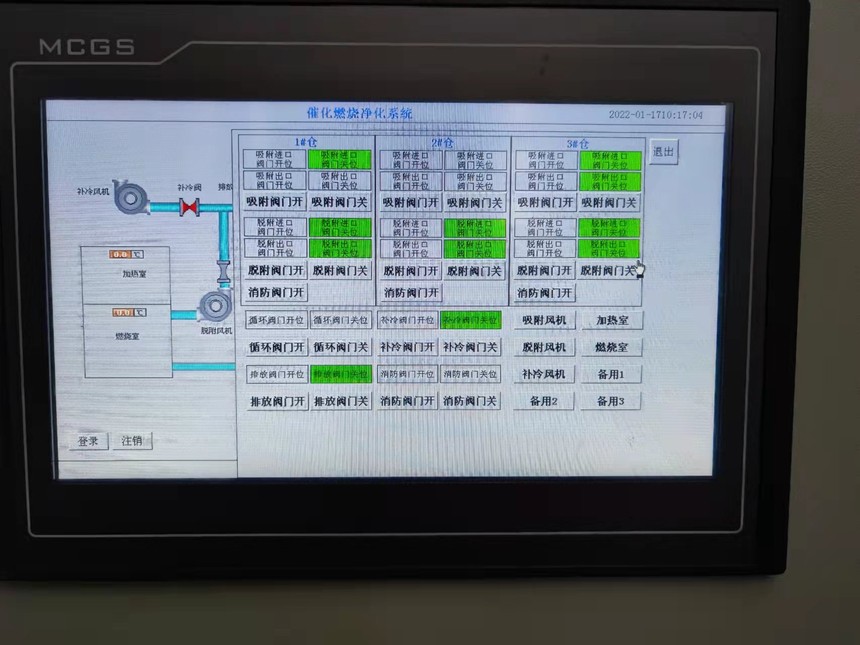Viewport: 860px width, 645px height.
Task: Click the 登录 login button
Action: pos(88,440)
